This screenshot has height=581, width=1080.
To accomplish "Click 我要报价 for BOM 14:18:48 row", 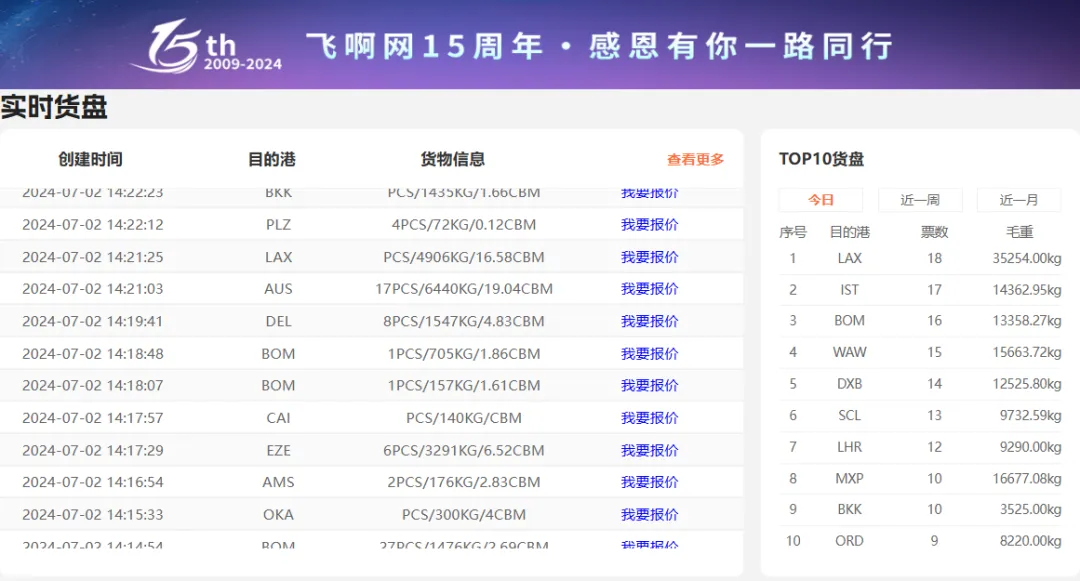I will 650,353.
